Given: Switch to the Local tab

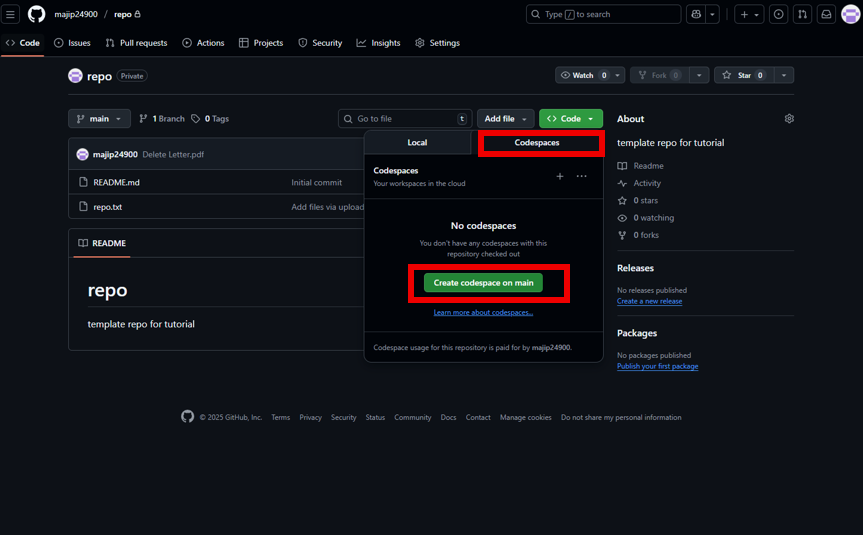Looking at the screenshot, I should (417, 143).
